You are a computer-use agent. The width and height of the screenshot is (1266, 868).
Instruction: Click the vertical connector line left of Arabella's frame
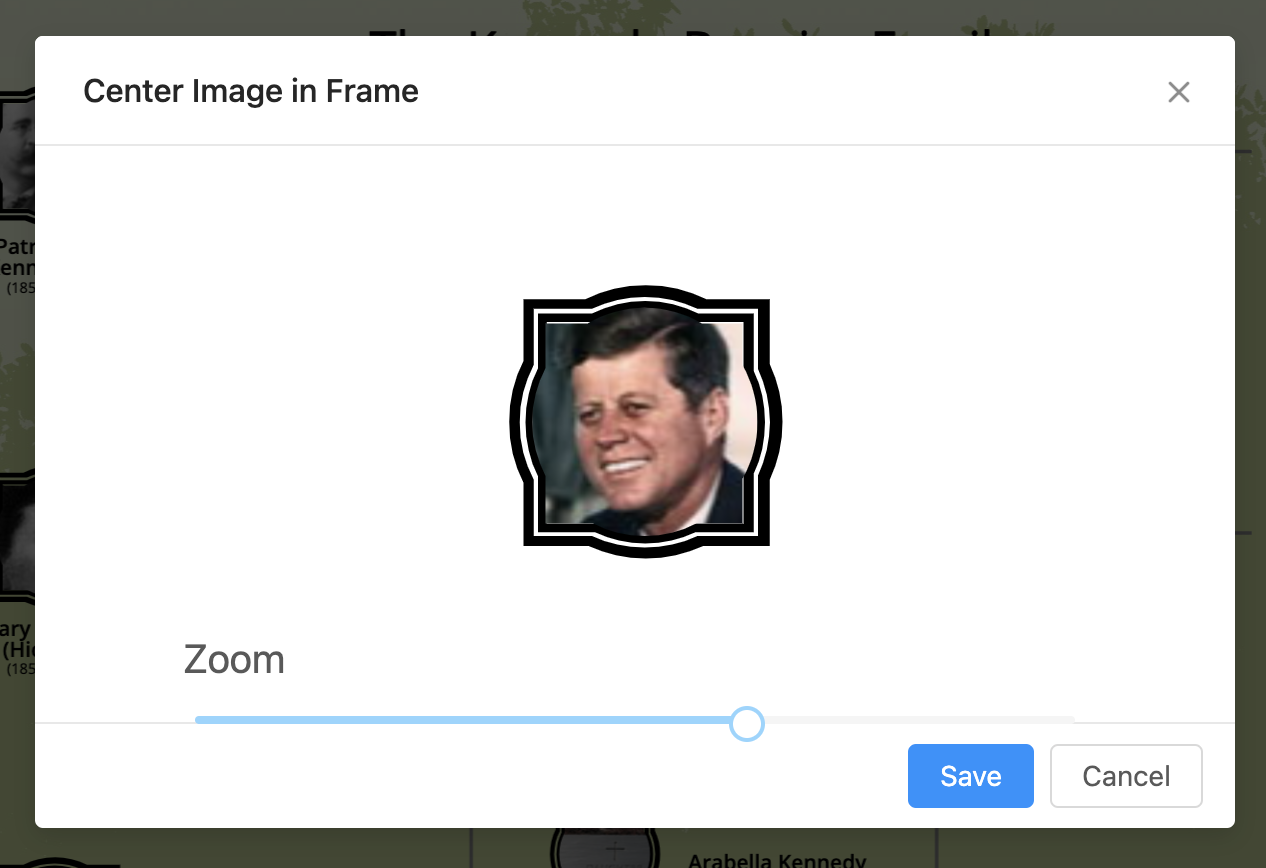coord(471,848)
